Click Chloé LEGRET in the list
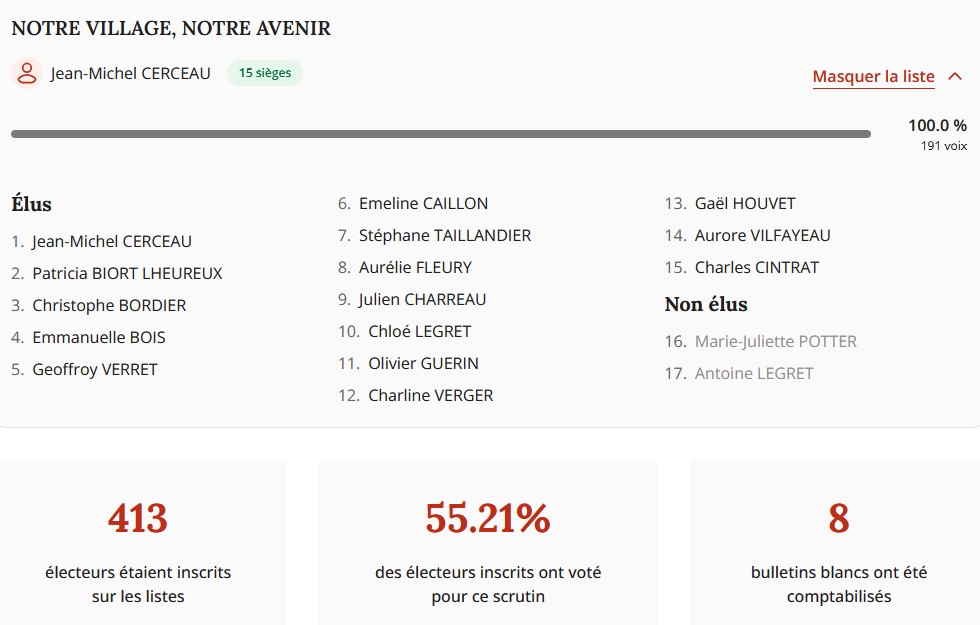Image resolution: width=980 pixels, height=625 pixels. pyautogui.click(x=419, y=331)
